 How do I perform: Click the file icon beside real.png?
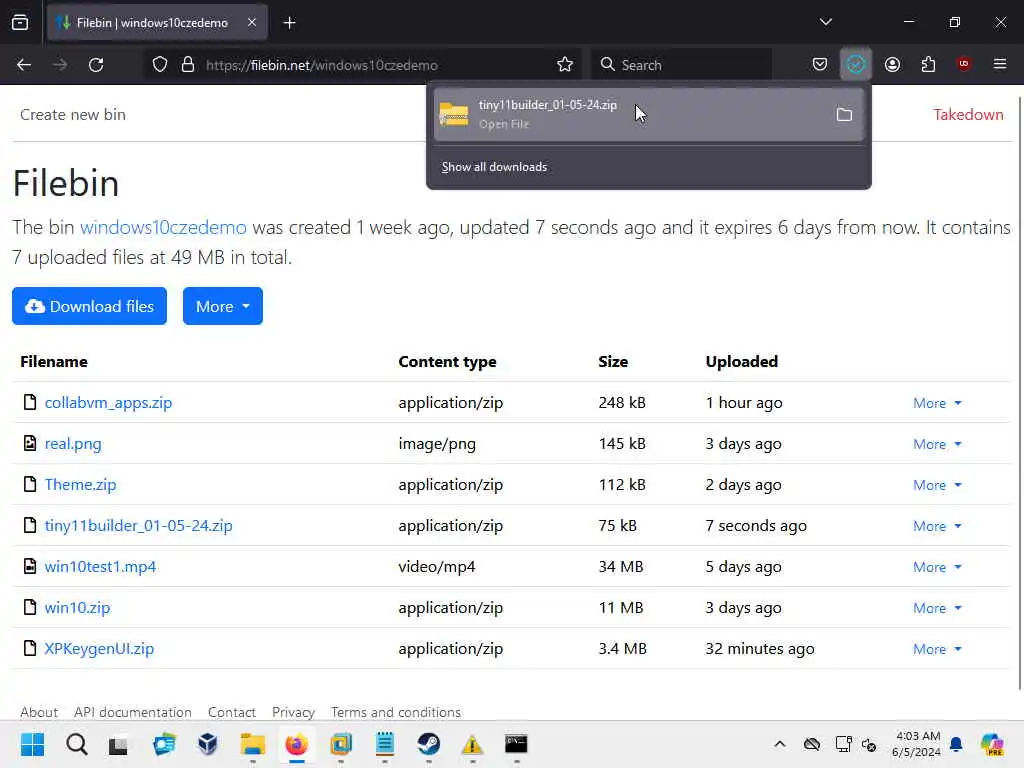click(29, 443)
